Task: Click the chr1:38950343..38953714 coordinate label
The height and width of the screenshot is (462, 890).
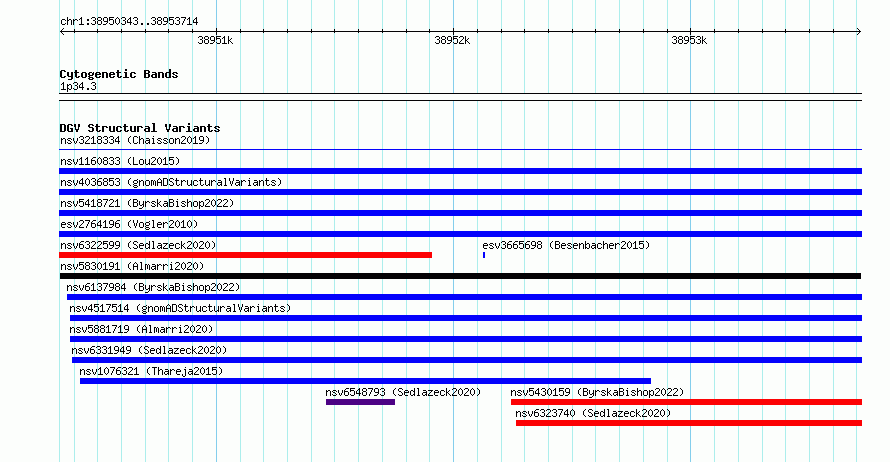Action: pyautogui.click(x=129, y=22)
